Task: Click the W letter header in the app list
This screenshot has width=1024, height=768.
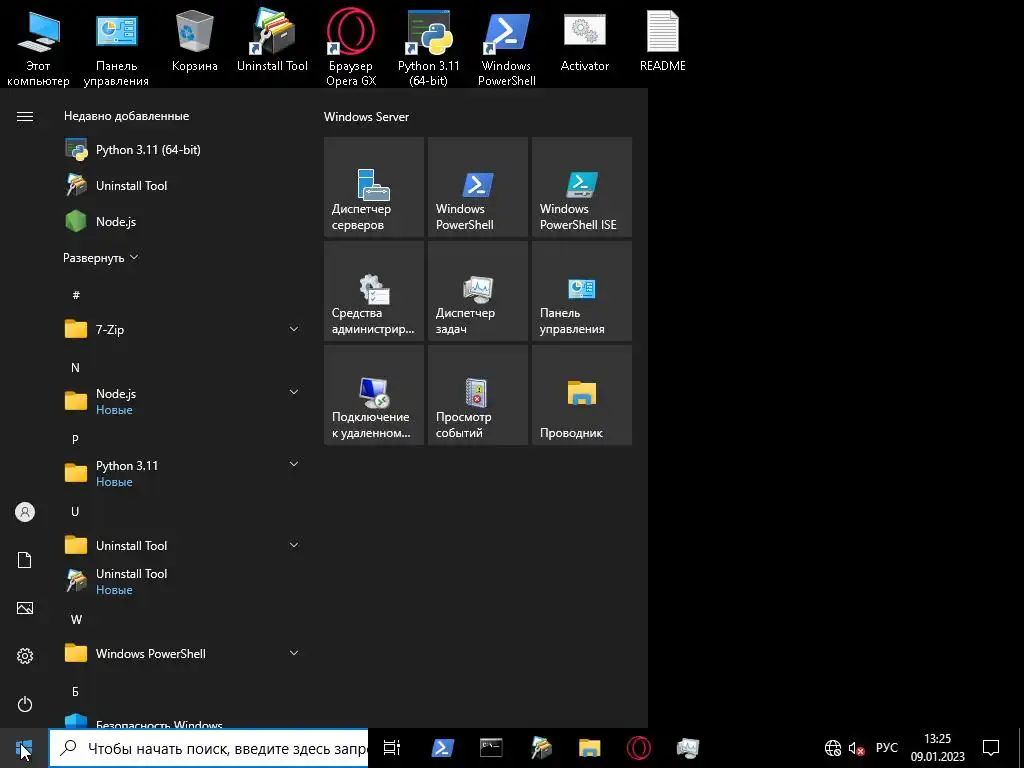Action: pos(76,619)
